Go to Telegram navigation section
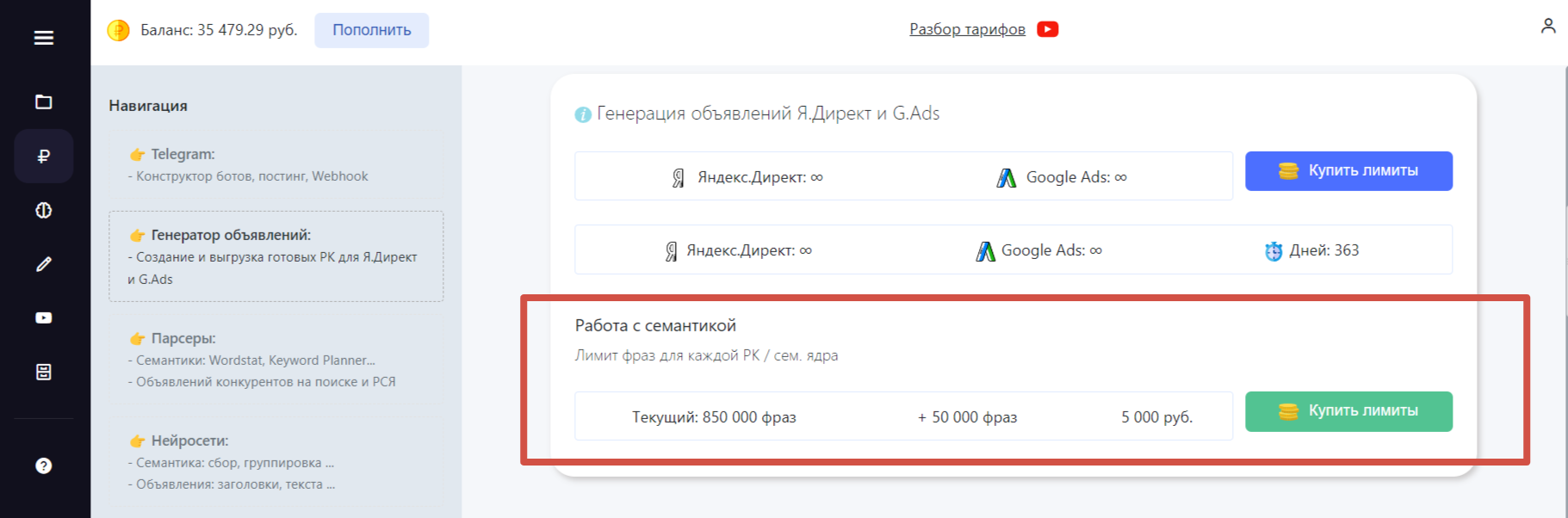 coord(276,163)
